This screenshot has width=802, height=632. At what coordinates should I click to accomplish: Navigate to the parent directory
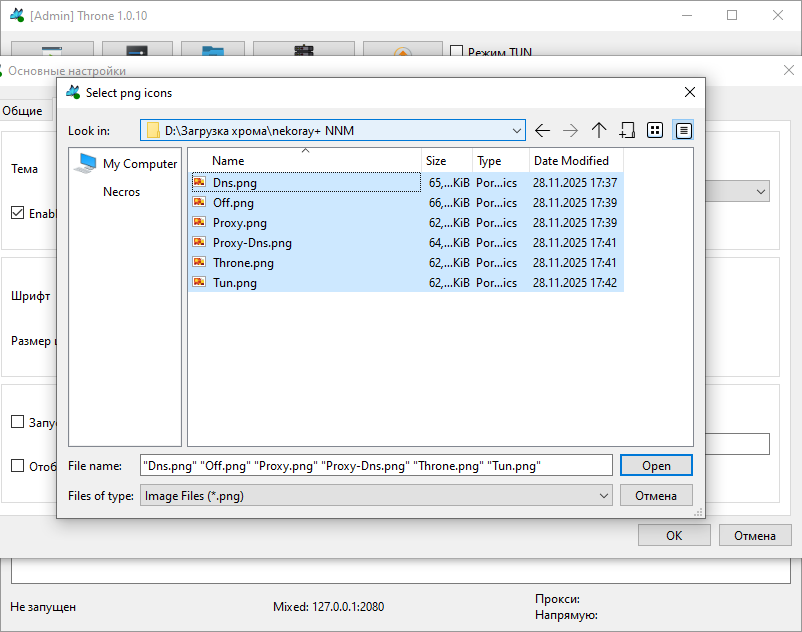[598, 130]
